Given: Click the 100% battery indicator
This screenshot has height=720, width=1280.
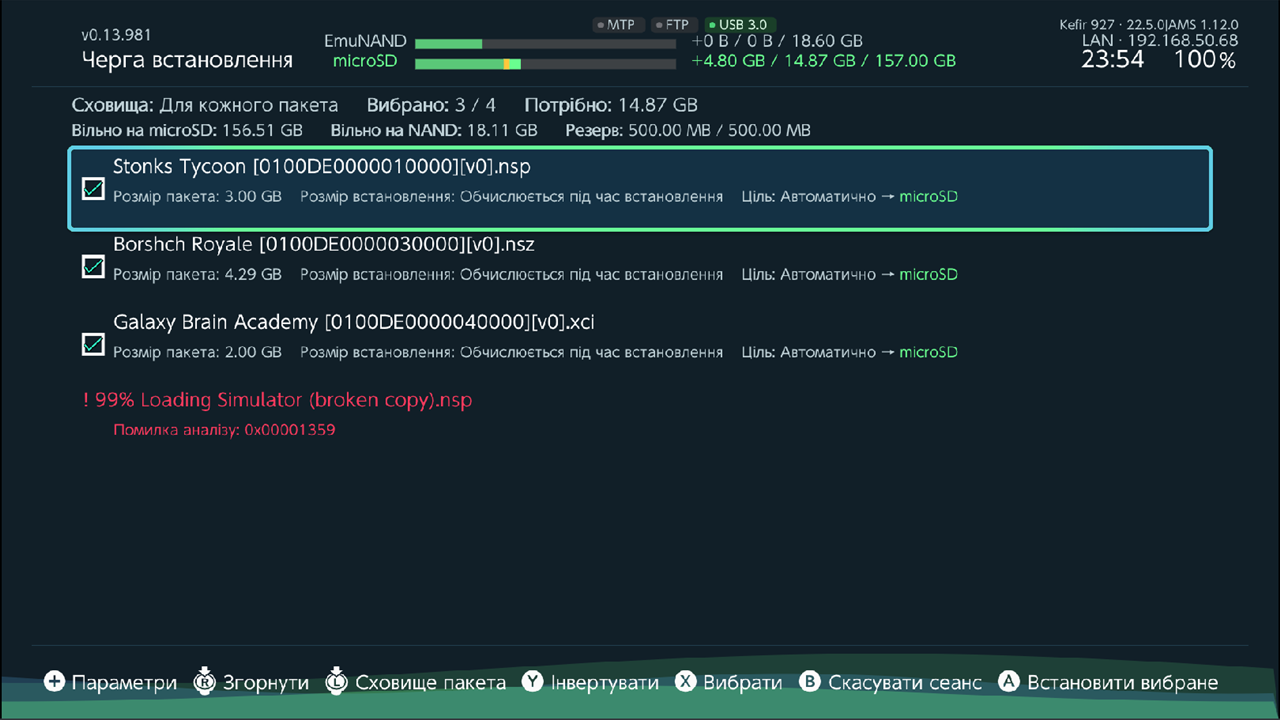Looking at the screenshot, I should [x=1205, y=60].
